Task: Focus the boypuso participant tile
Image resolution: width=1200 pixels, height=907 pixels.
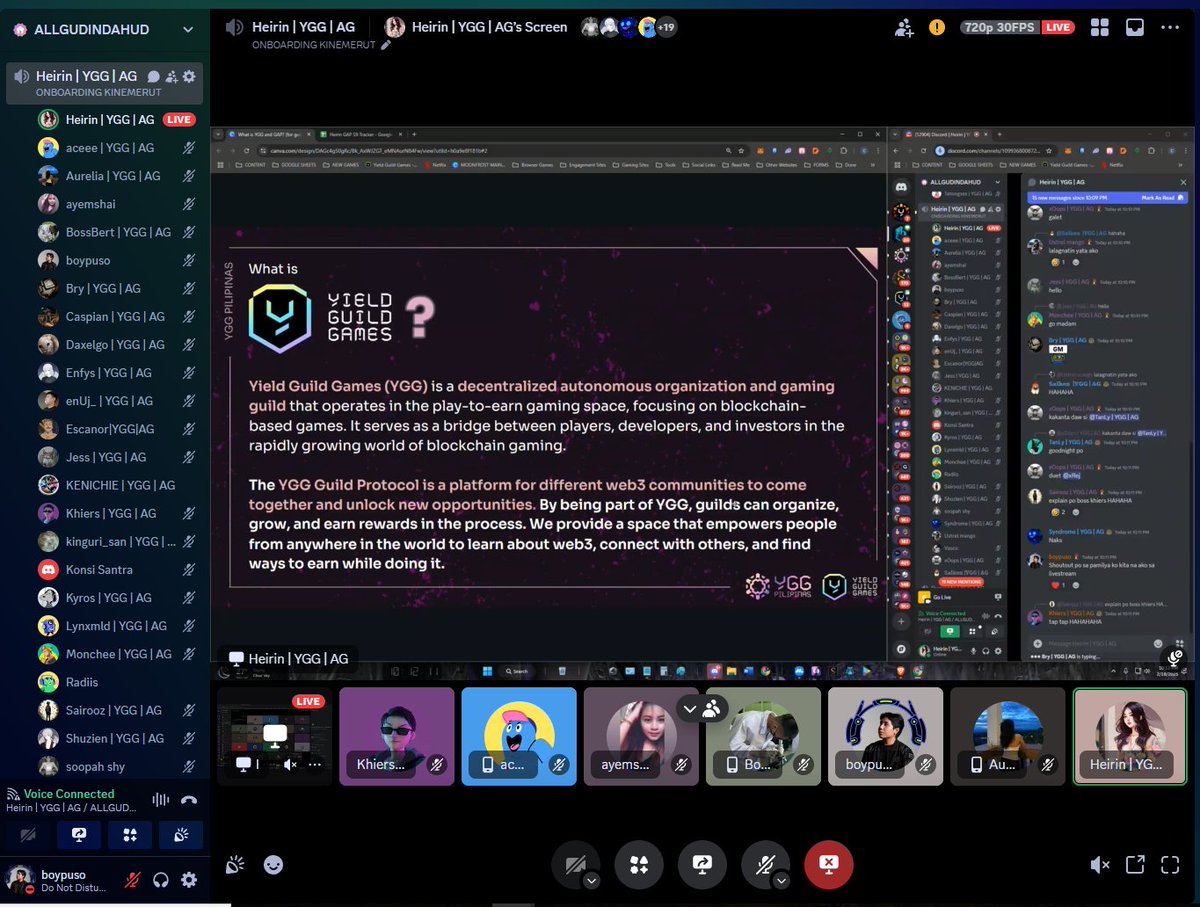Action: (x=885, y=736)
